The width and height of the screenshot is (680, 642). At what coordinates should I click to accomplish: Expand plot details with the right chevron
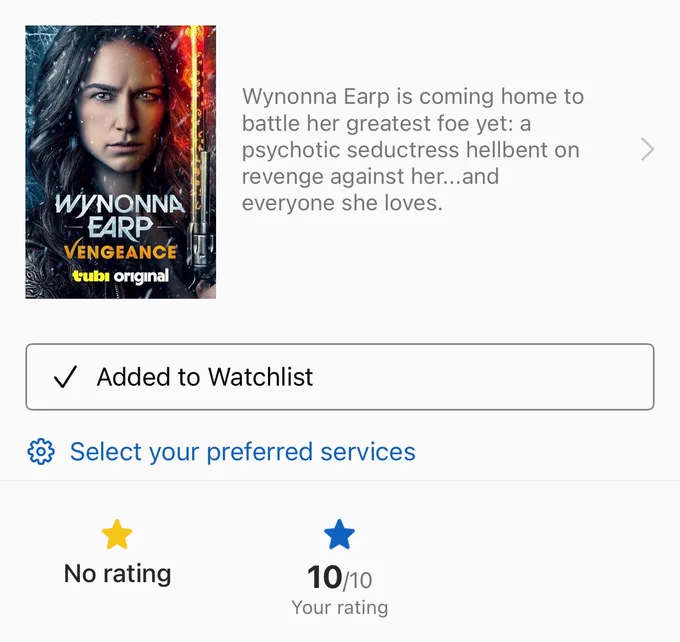647,150
